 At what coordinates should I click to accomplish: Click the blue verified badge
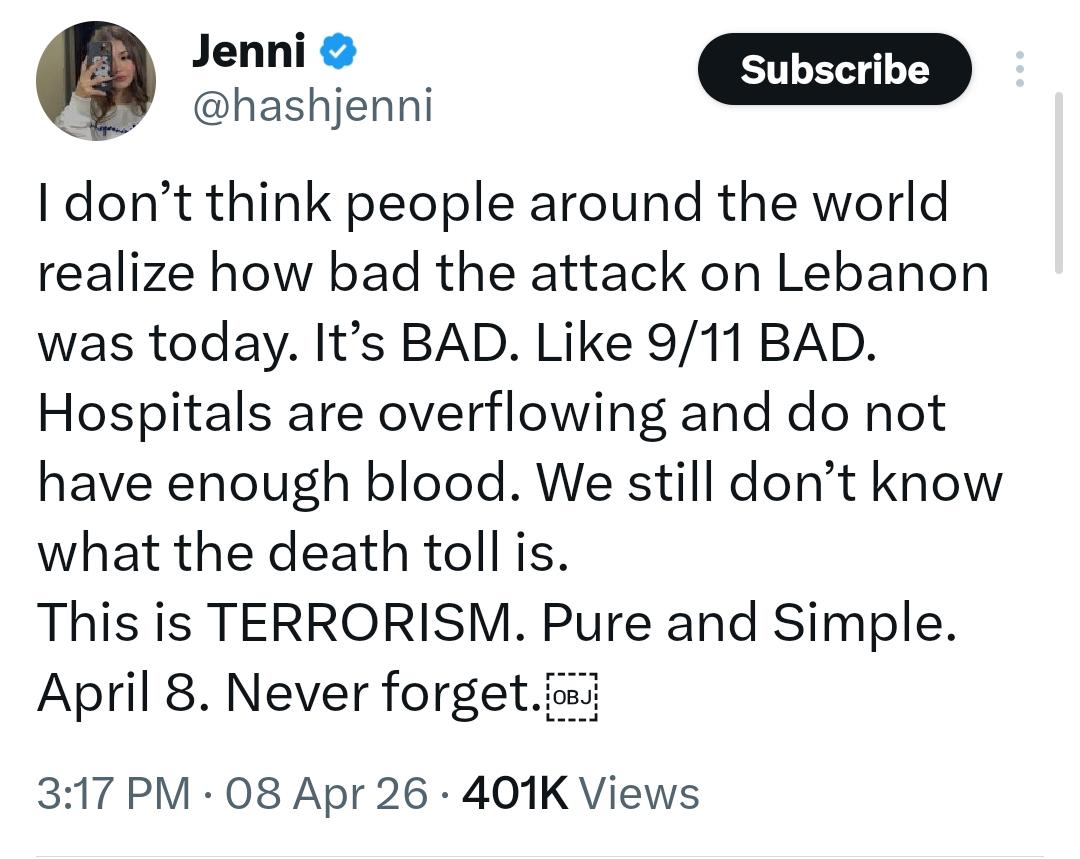(x=340, y=53)
